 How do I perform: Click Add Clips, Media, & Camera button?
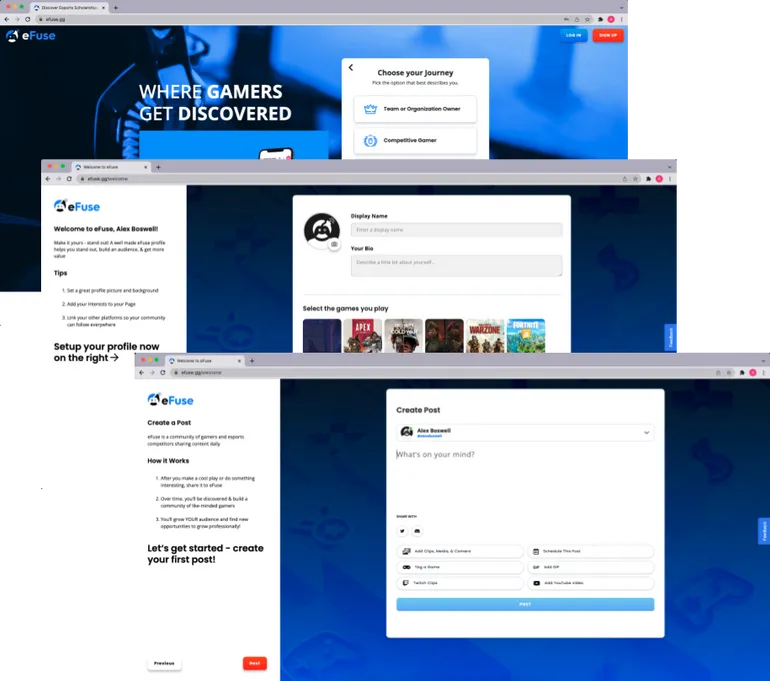pyautogui.click(x=460, y=551)
